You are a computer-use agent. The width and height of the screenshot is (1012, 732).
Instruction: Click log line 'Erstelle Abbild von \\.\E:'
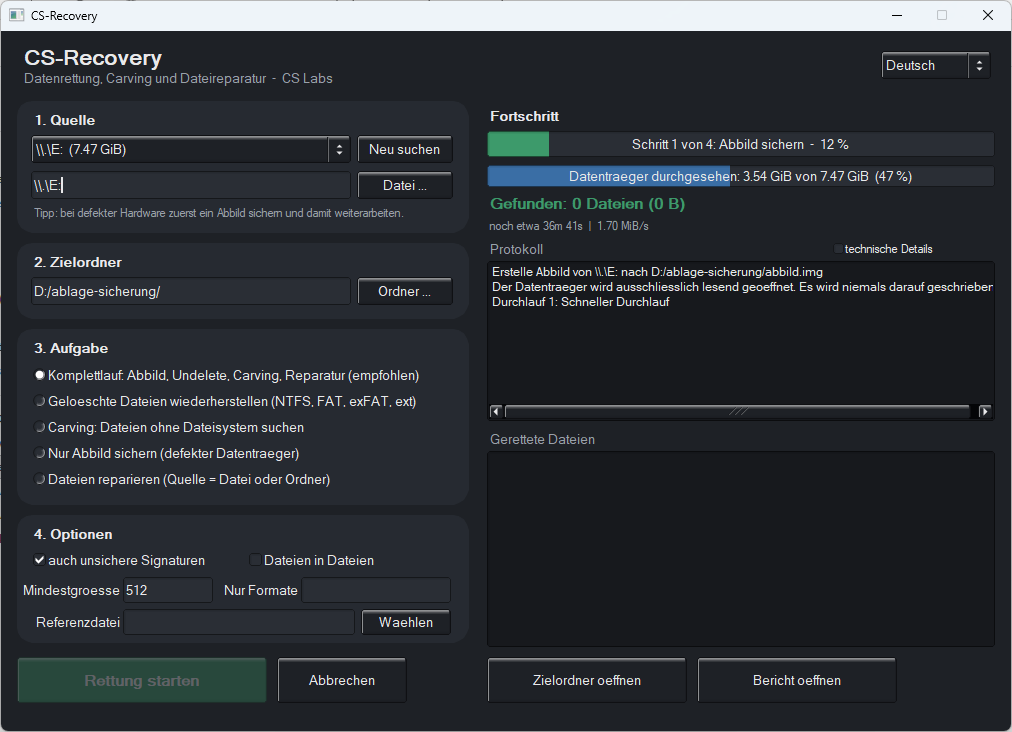point(657,272)
